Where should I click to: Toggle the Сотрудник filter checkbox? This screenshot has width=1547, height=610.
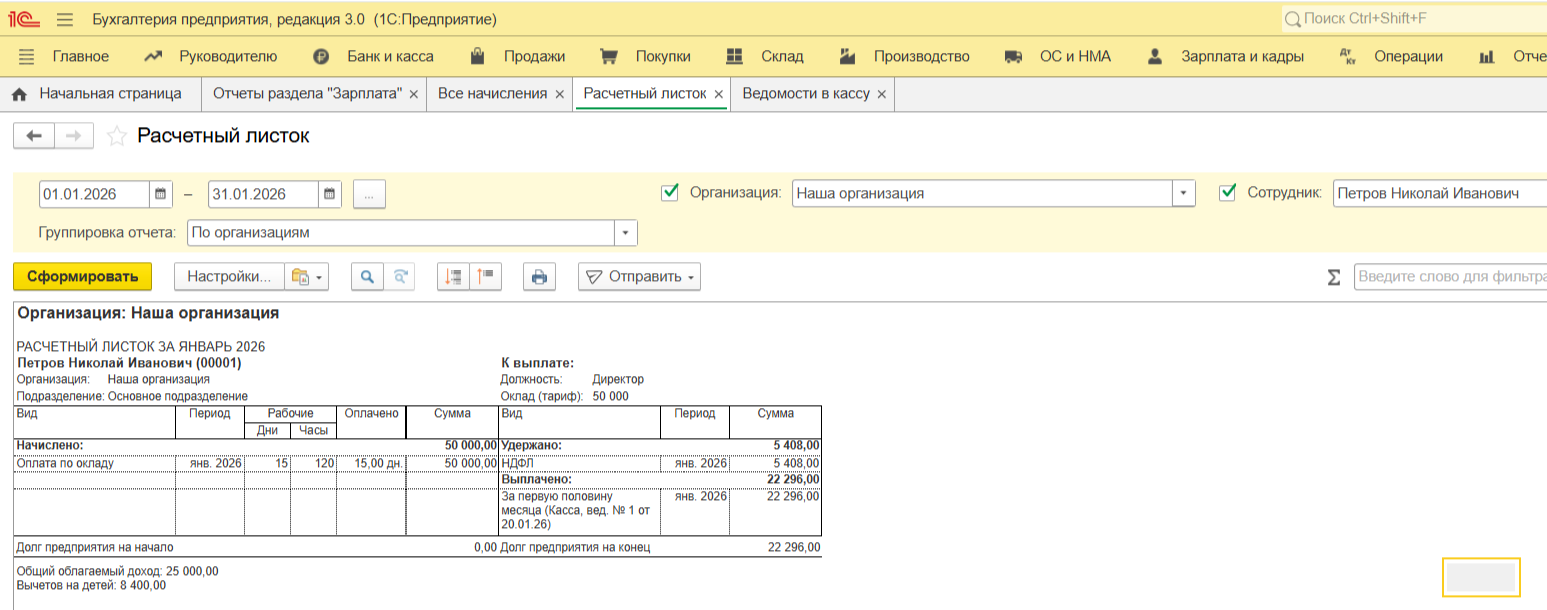click(1228, 193)
